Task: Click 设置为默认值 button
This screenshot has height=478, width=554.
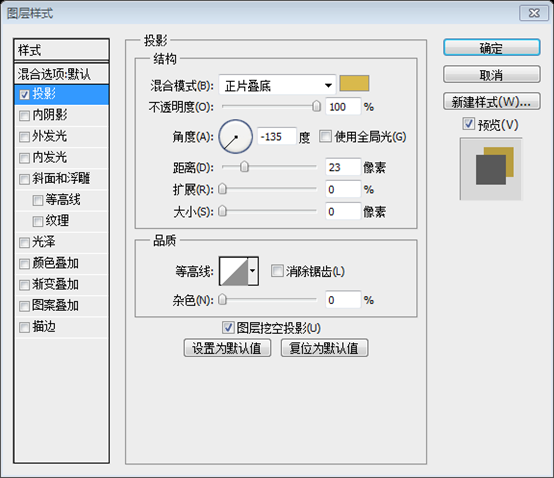Action: (227, 348)
